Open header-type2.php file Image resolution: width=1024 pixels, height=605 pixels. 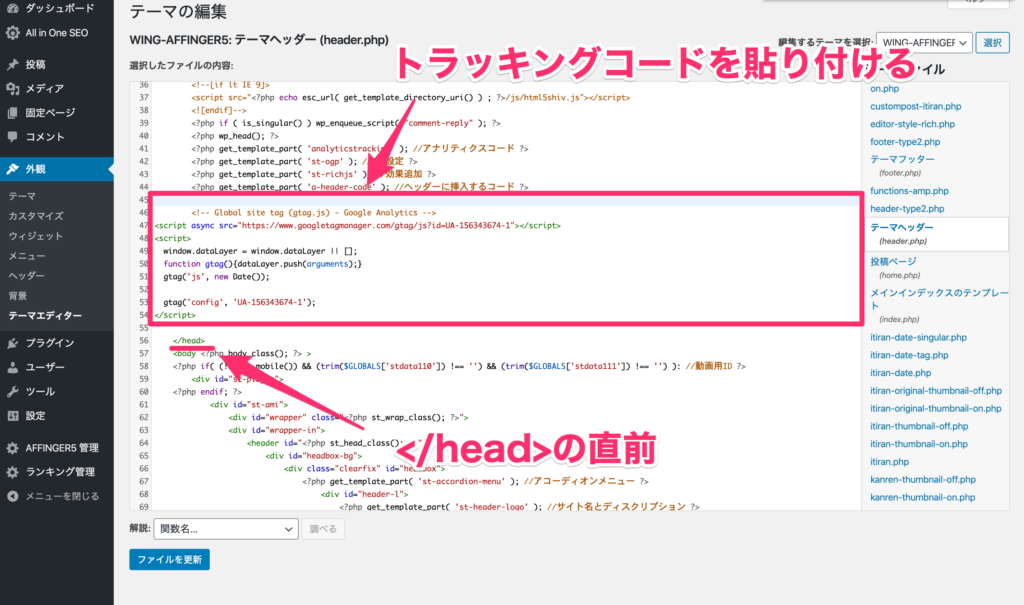pos(907,208)
